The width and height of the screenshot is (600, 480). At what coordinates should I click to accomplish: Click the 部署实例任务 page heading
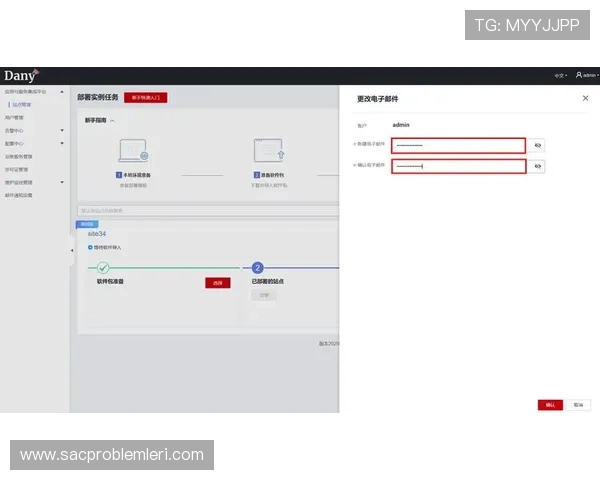(98, 97)
